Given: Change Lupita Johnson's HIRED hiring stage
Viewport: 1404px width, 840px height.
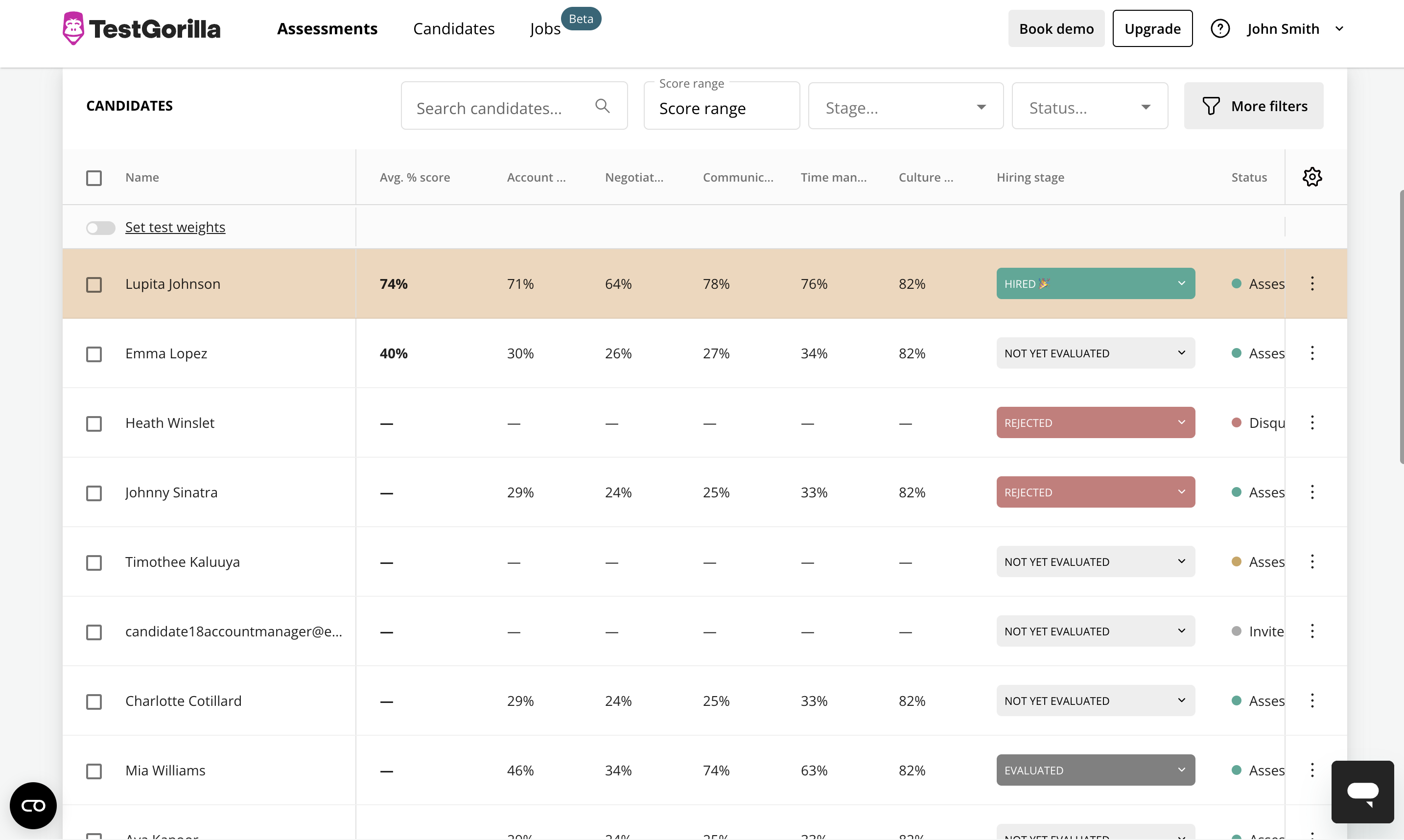Looking at the screenshot, I should [1095, 283].
